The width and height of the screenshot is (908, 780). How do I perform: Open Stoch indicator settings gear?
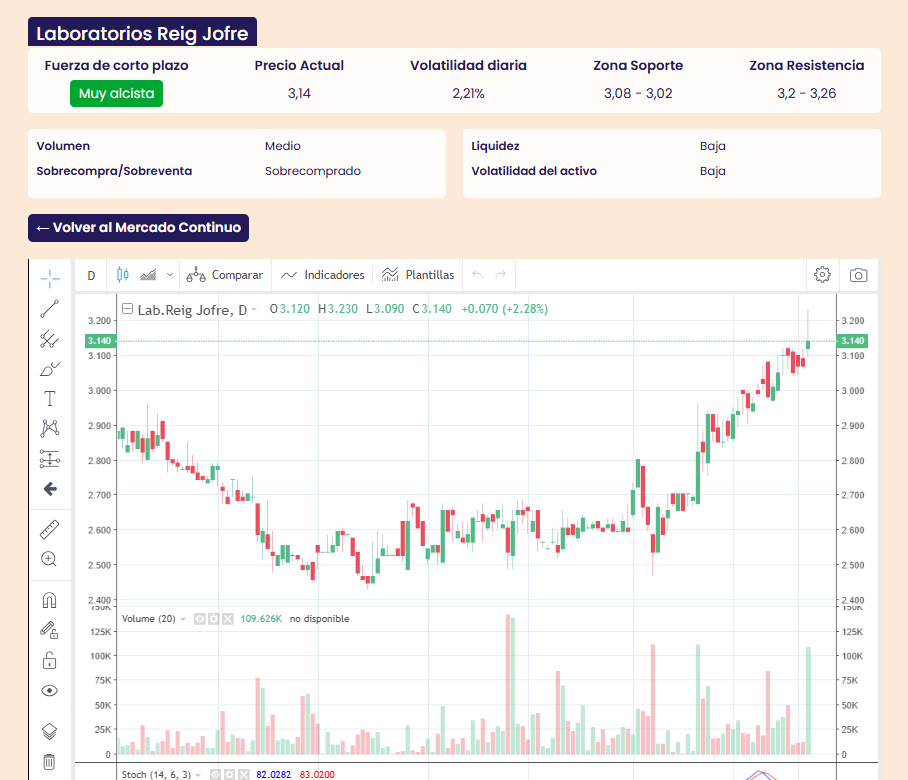point(229,775)
